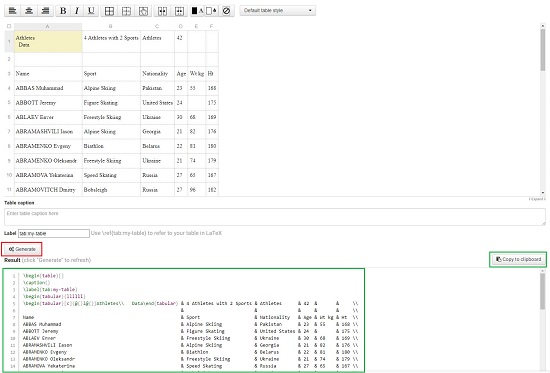Split the selected cells
This screenshot has width=550, height=373.
[x=179, y=11]
